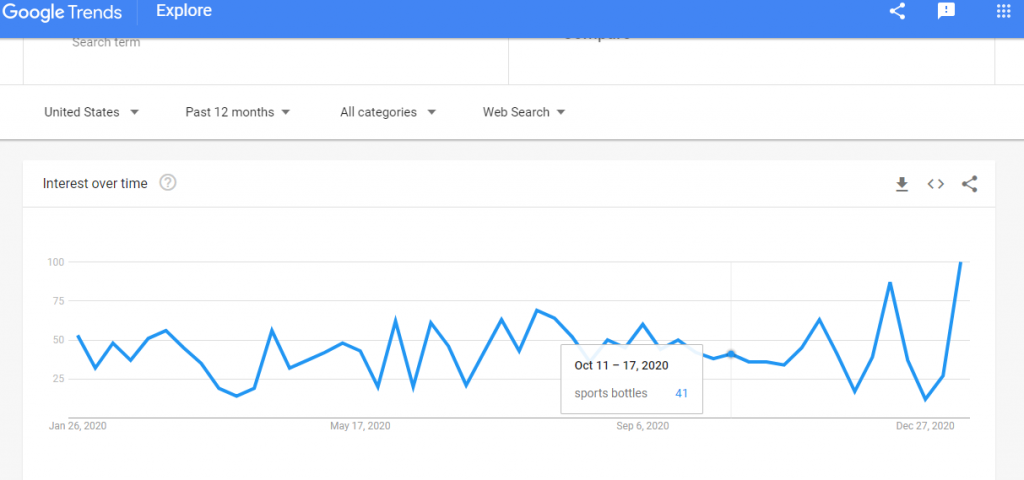Click the Sep 6, 2020 axis label
This screenshot has height=480, width=1024.
click(642, 426)
